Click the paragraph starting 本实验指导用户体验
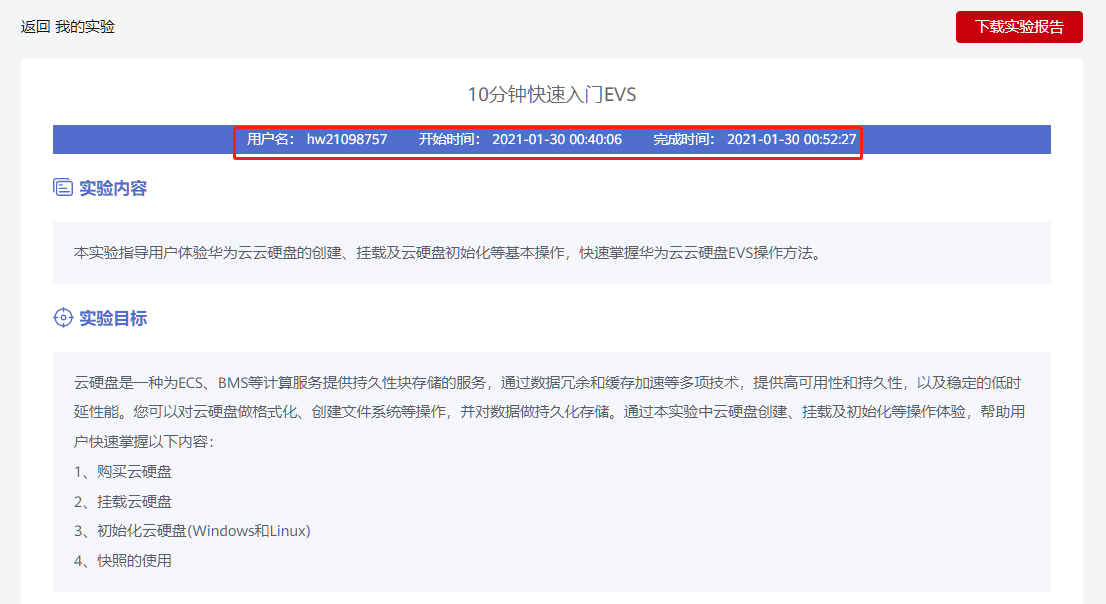This screenshot has height=604, width=1106. pos(449,253)
